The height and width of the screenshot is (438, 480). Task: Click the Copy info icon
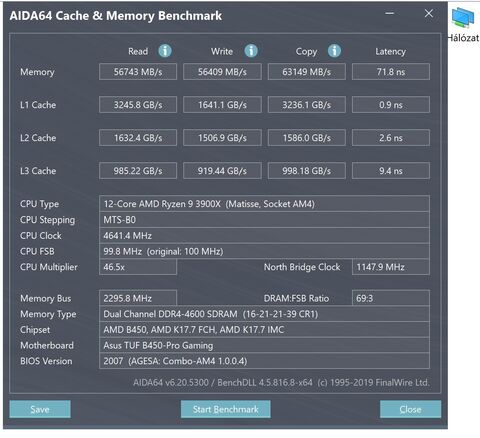[334, 51]
